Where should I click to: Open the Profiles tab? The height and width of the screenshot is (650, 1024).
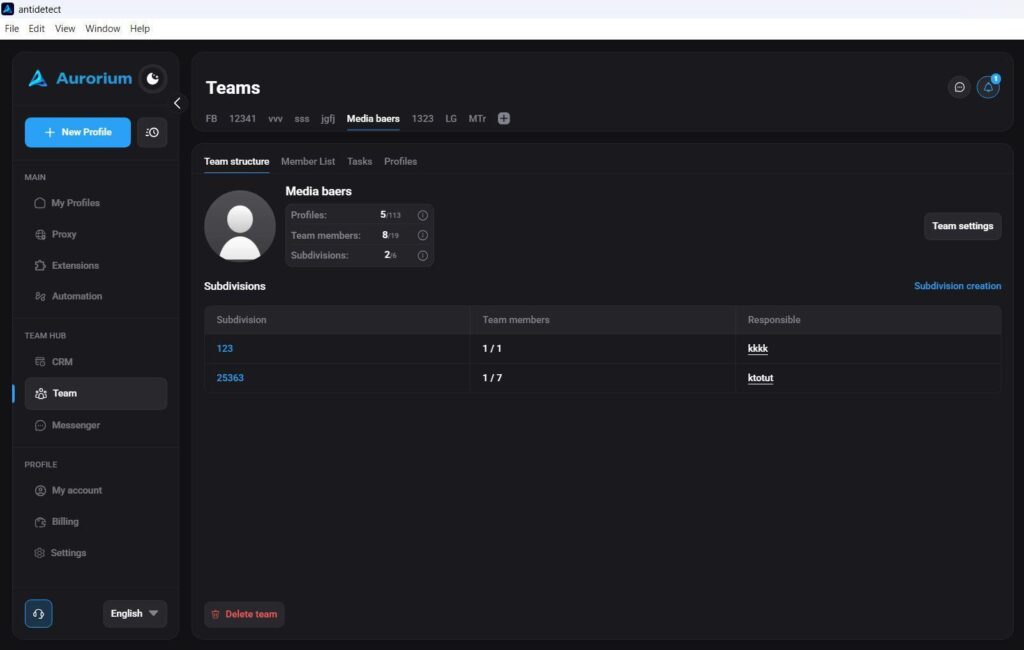(400, 161)
